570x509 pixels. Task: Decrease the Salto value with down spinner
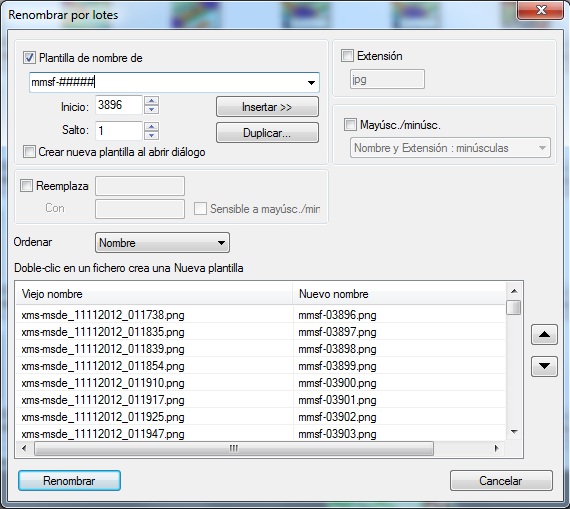tap(152, 135)
